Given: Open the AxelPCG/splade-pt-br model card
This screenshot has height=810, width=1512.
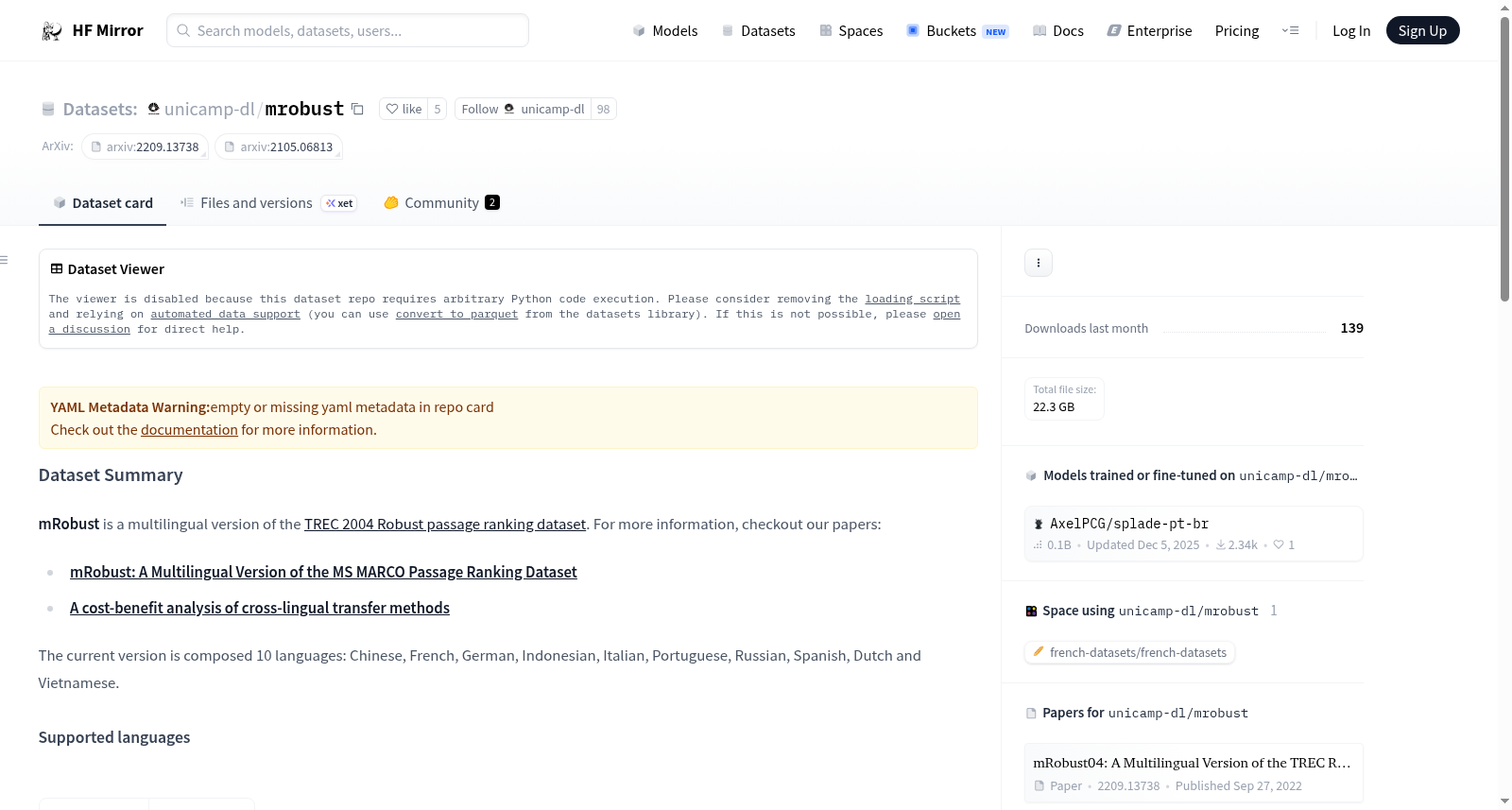Looking at the screenshot, I should point(1194,534).
